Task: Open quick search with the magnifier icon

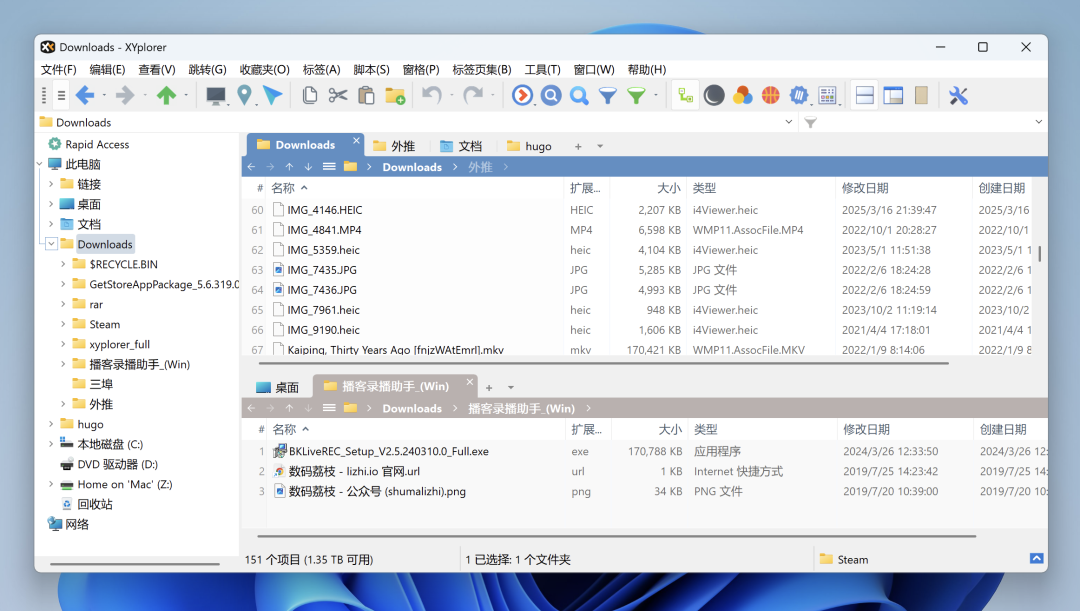Action: [579, 95]
